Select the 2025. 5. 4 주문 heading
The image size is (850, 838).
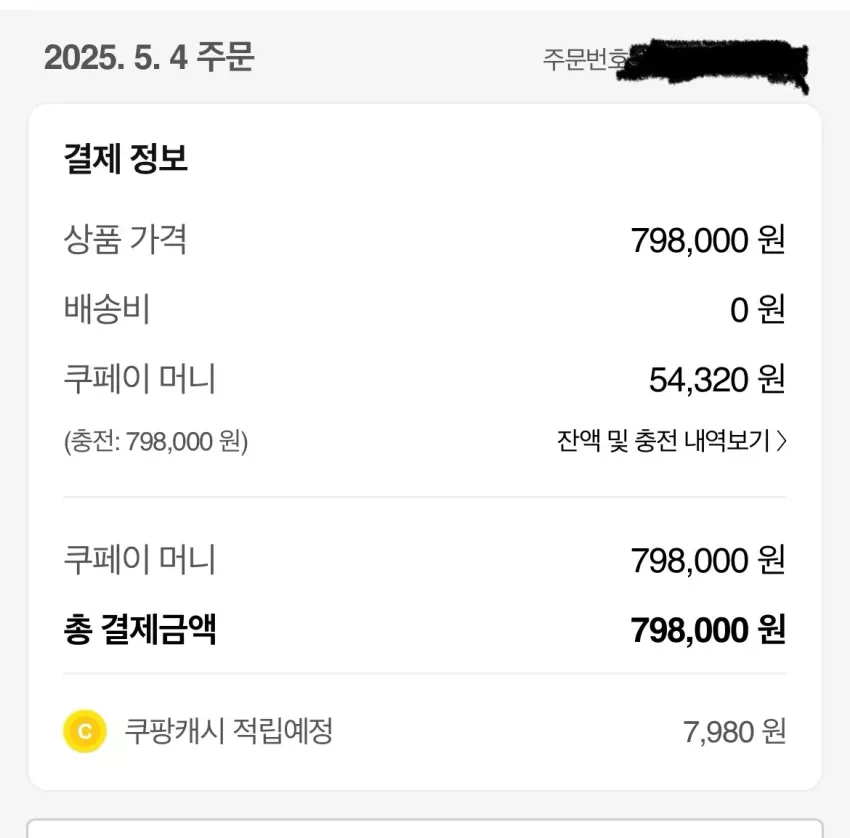click(x=149, y=57)
